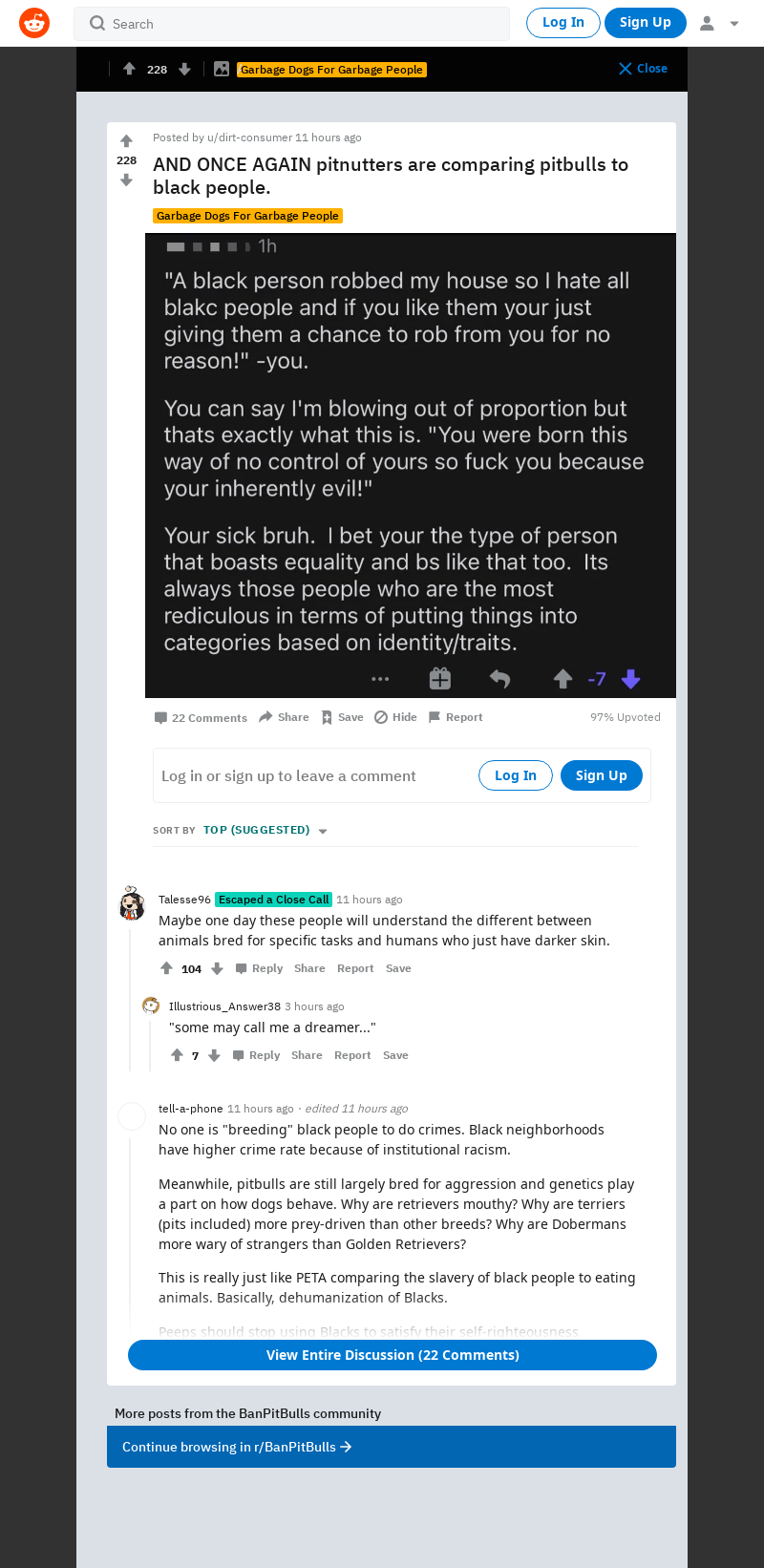Open the 22 Comments link
This screenshot has width=764, height=1568.
(x=201, y=717)
